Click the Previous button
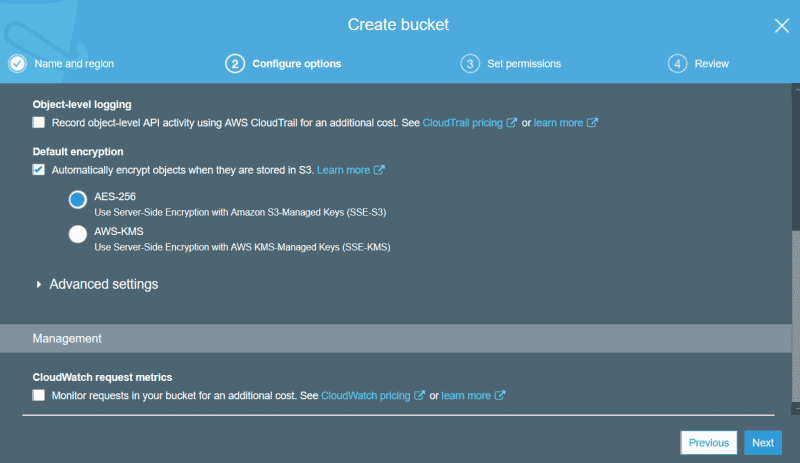Screen dimensions: 800x463 tap(709, 443)
